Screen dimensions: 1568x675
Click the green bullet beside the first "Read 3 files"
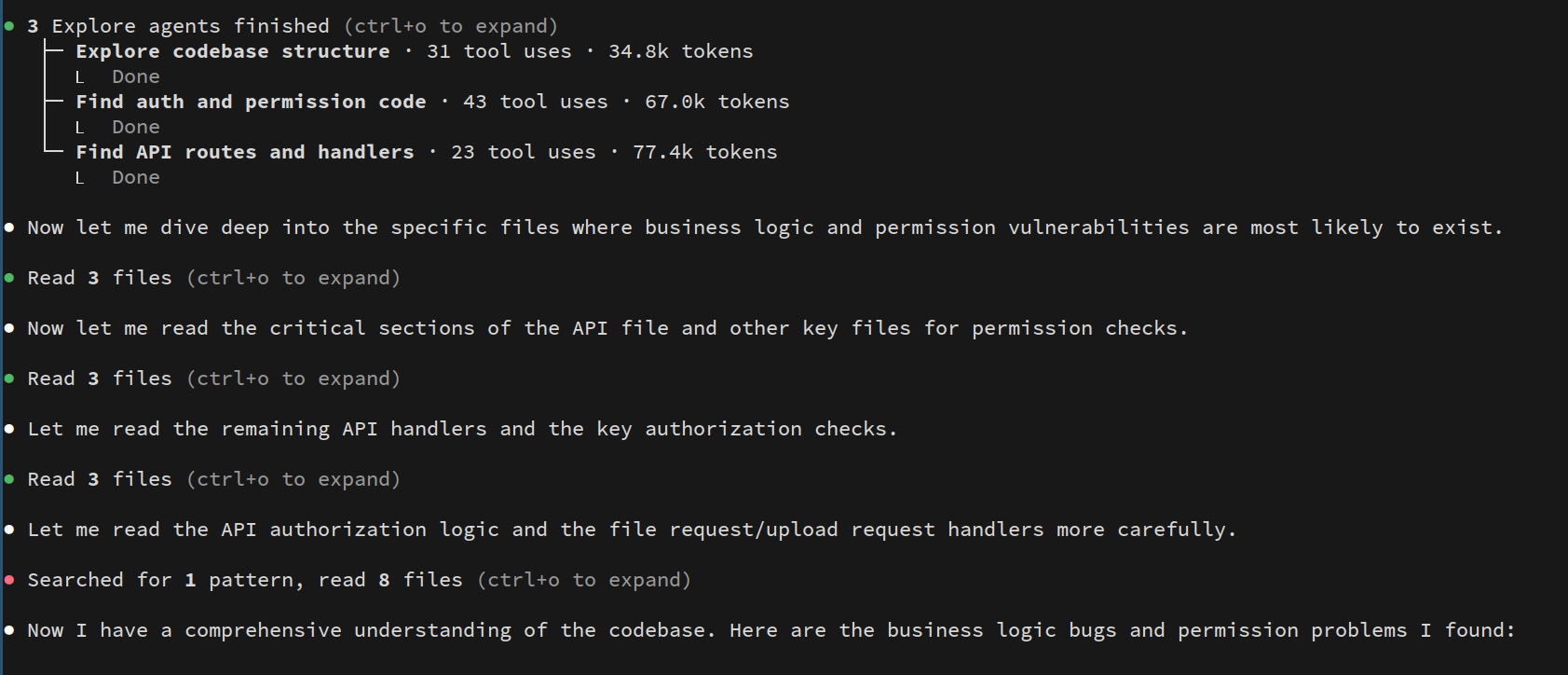pyautogui.click(x=9, y=278)
